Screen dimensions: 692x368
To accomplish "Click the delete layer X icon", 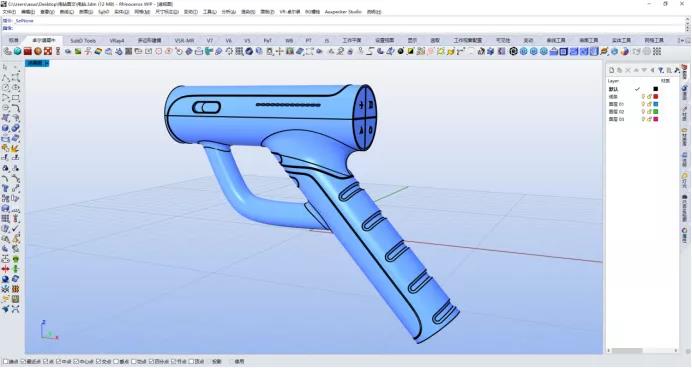I will pyautogui.click(x=628, y=70).
